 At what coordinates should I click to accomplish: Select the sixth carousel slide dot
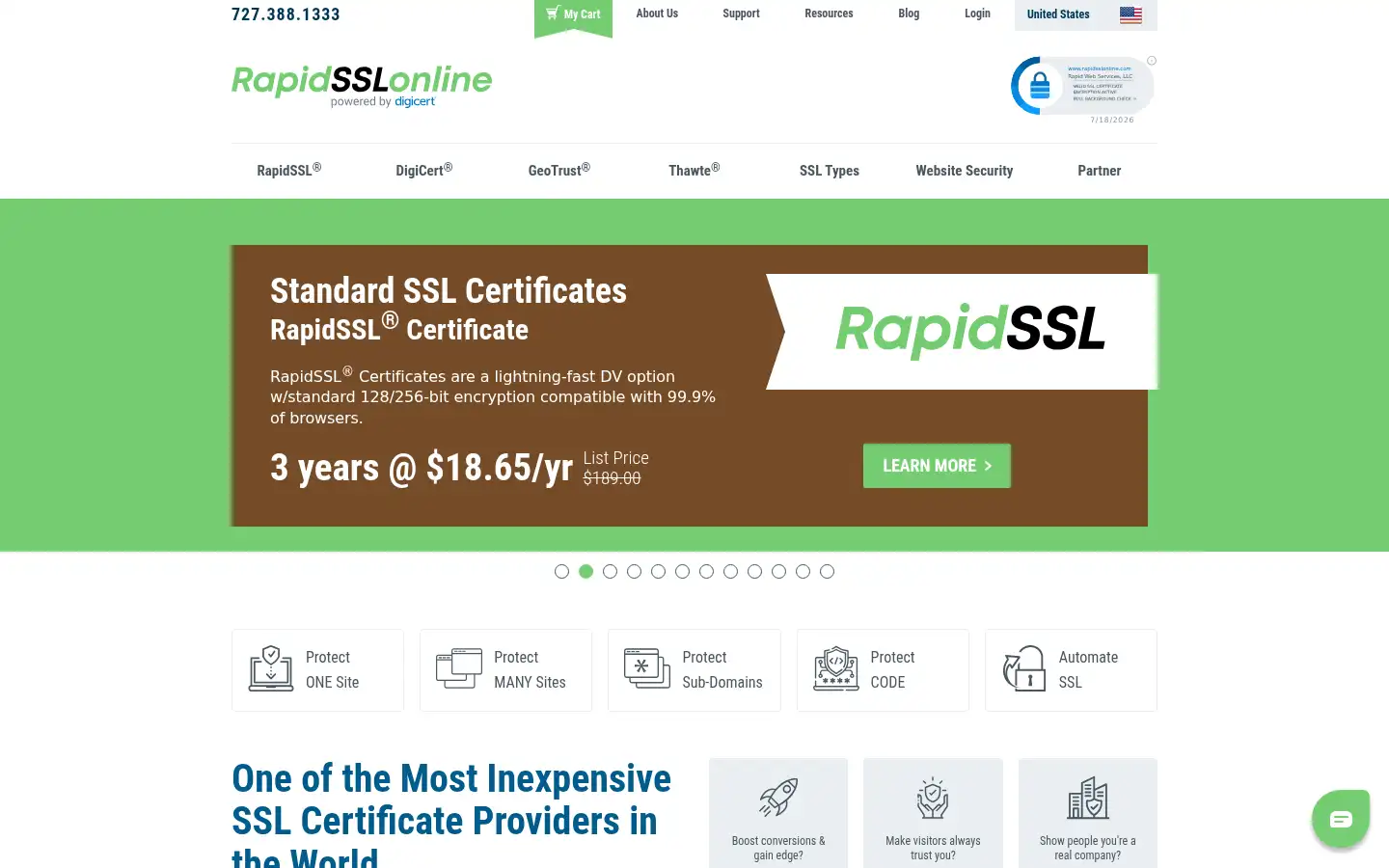(x=682, y=572)
